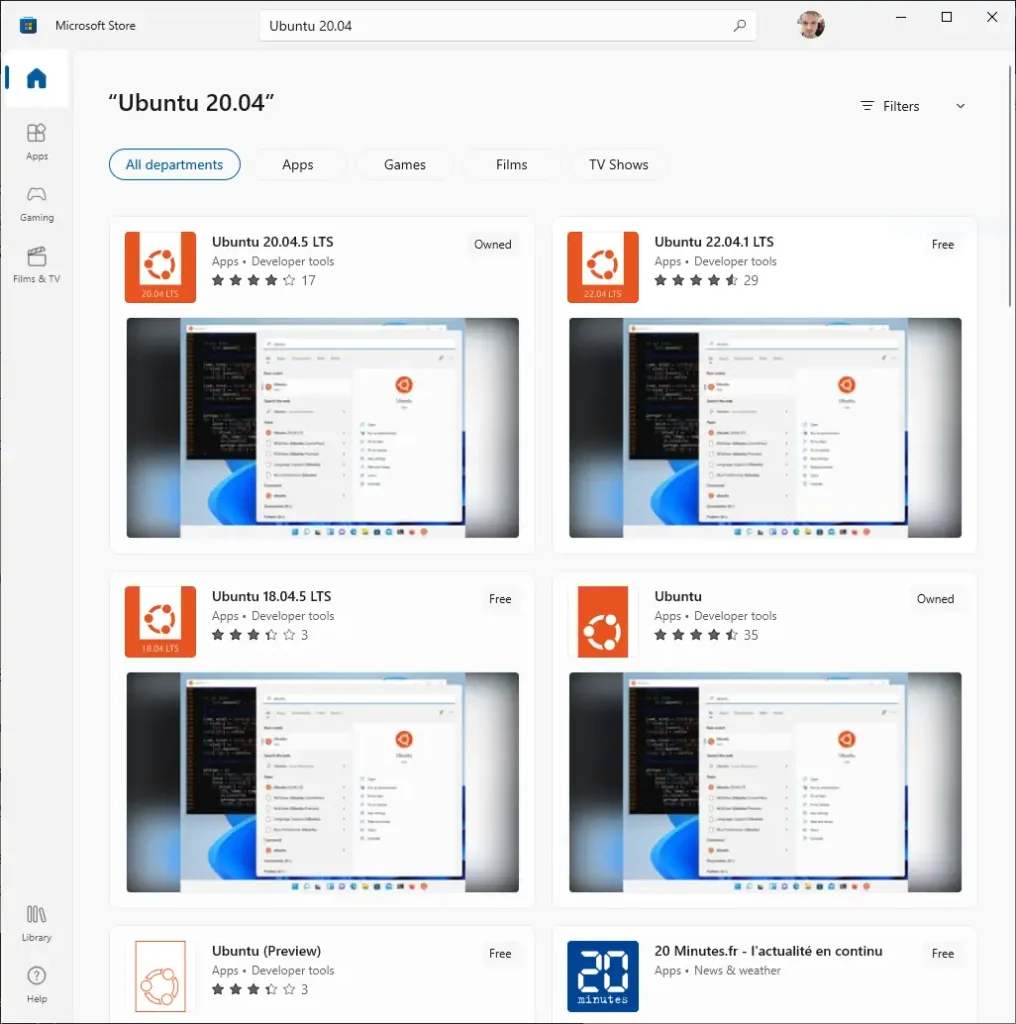
Task: Click the Free badge on Ubuntu 22.04.1 LTS
Action: pos(942,244)
